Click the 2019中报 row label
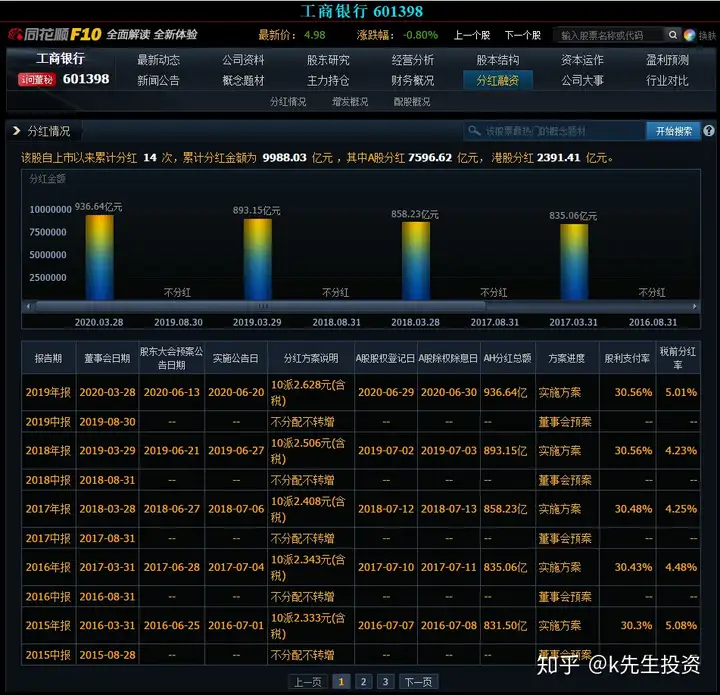The width and height of the screenshot is (720, 695). click(x=48, y=421)
